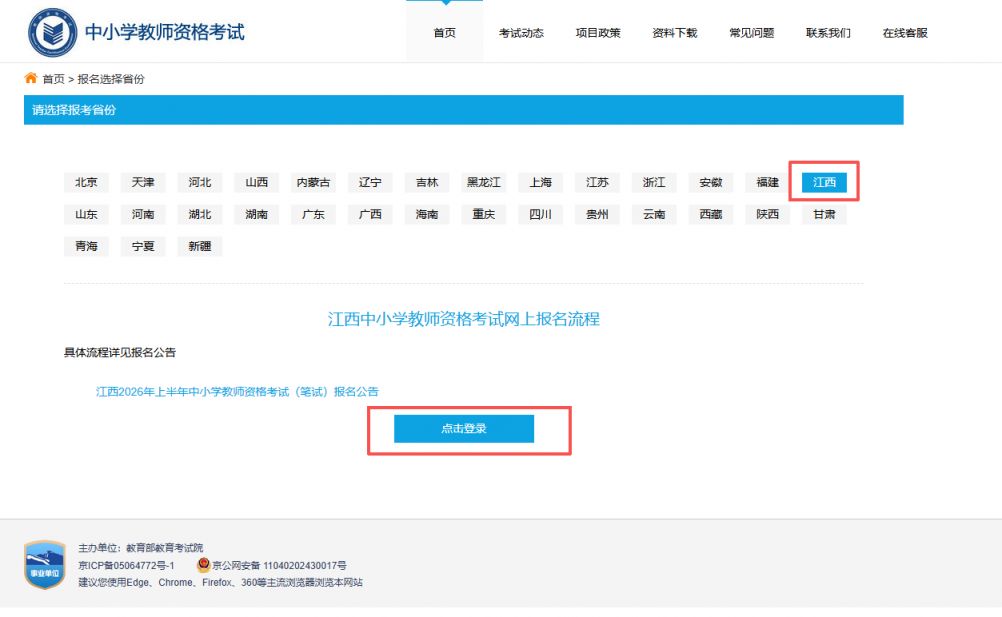
Task: Select the 新疆 province option
Action: click(199, 246)
